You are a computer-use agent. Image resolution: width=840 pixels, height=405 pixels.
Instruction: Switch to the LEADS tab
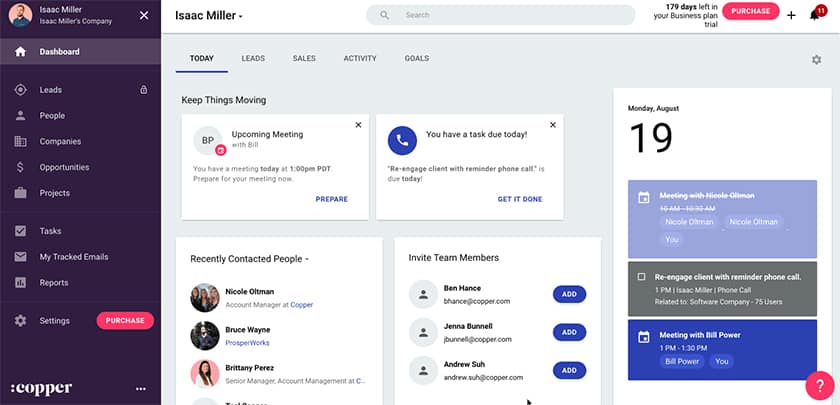253,58
